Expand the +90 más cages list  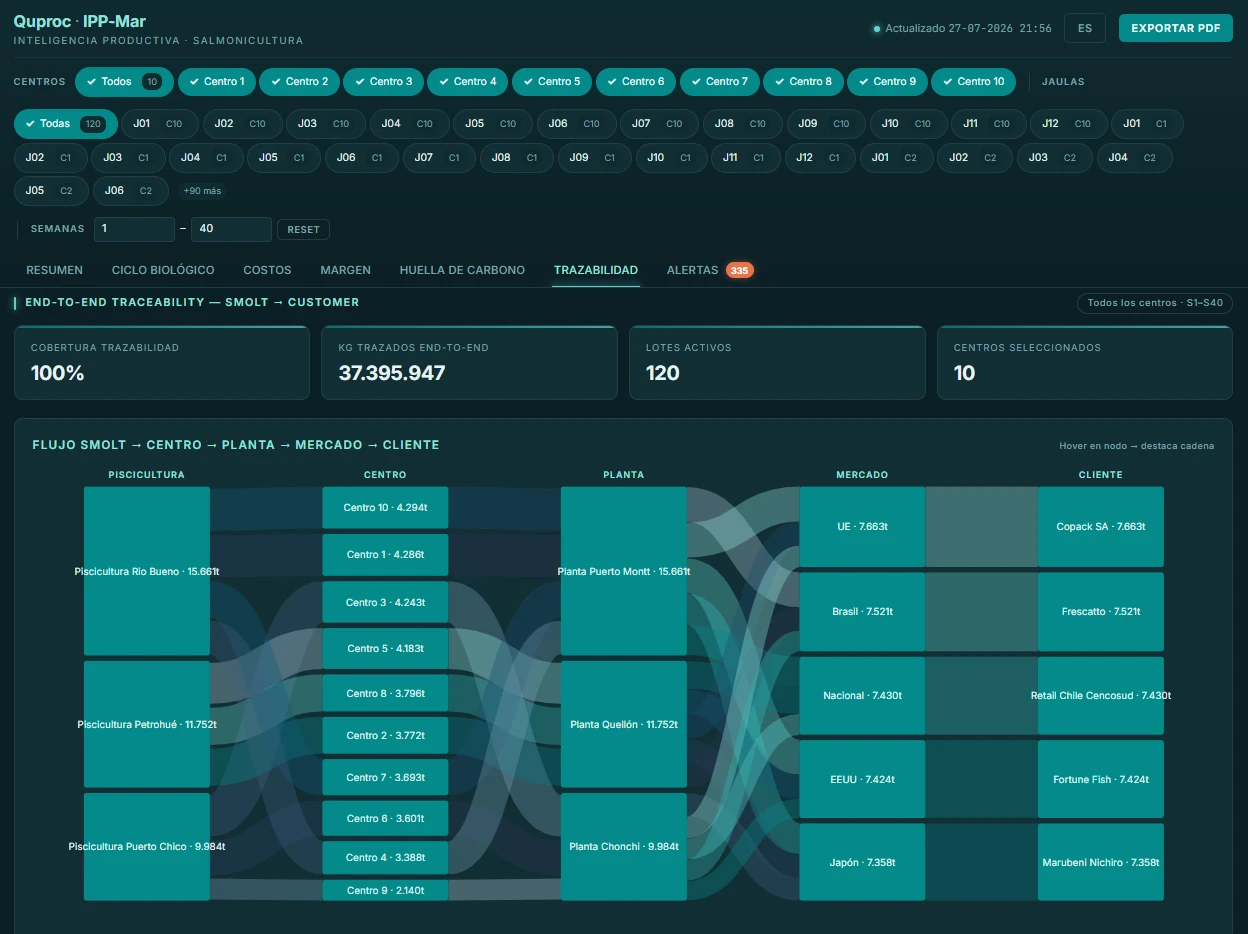(202, 191)
